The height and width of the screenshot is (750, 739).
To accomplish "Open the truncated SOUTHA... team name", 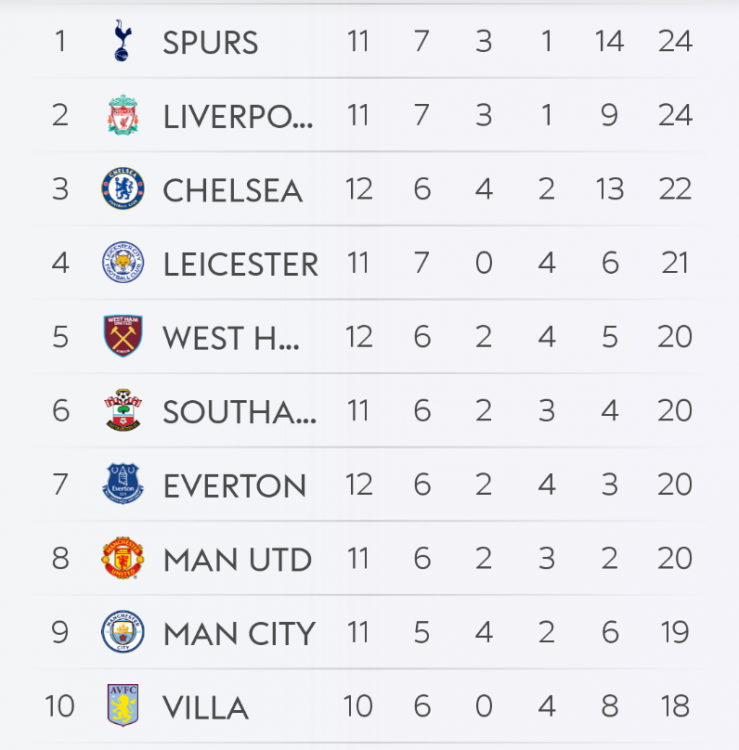I will (239, 412).
